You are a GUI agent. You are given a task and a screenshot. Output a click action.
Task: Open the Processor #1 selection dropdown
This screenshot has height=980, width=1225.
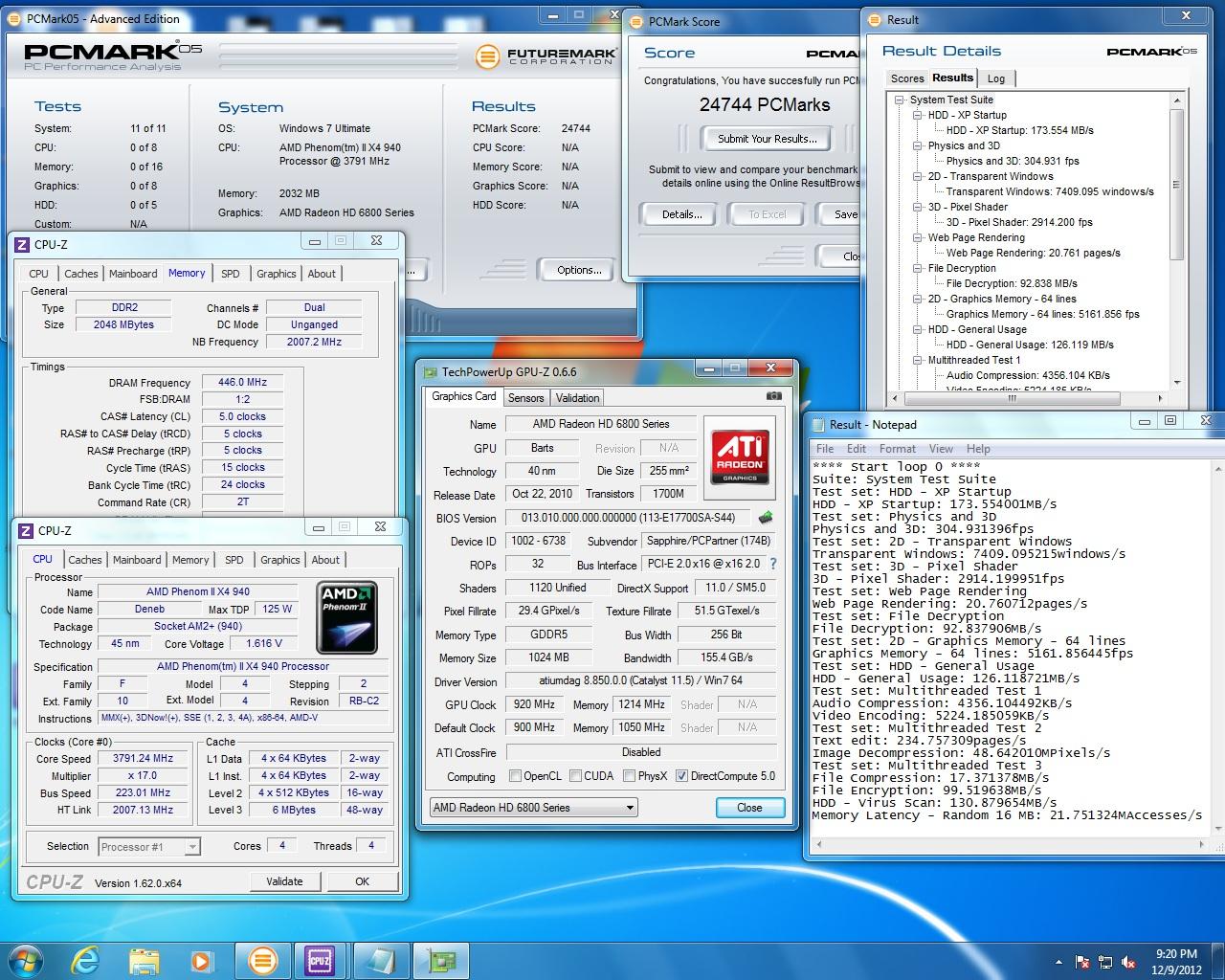pos(150,846)
